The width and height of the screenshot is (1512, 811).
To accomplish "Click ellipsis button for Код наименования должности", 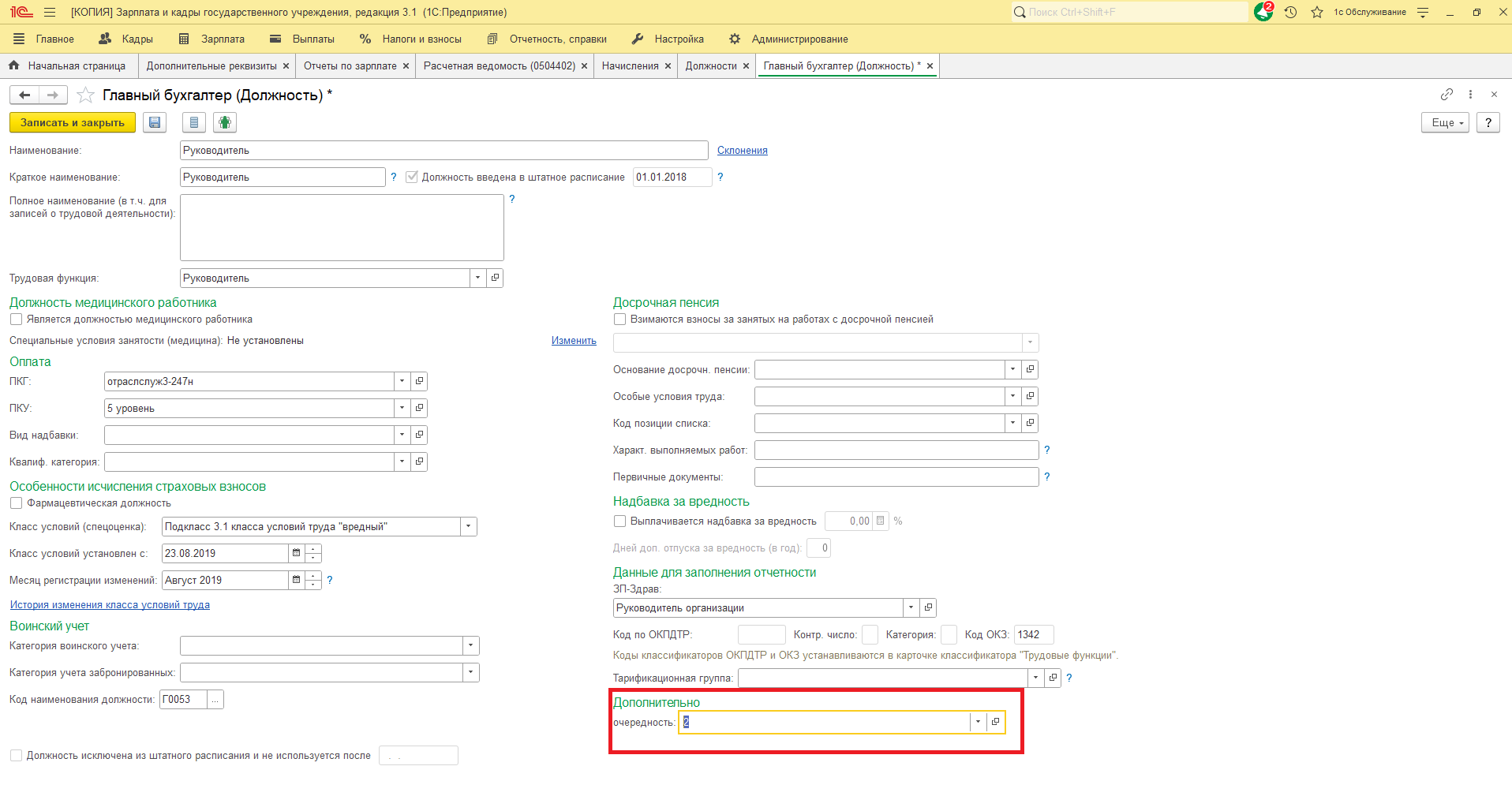I will pos(215,699).
